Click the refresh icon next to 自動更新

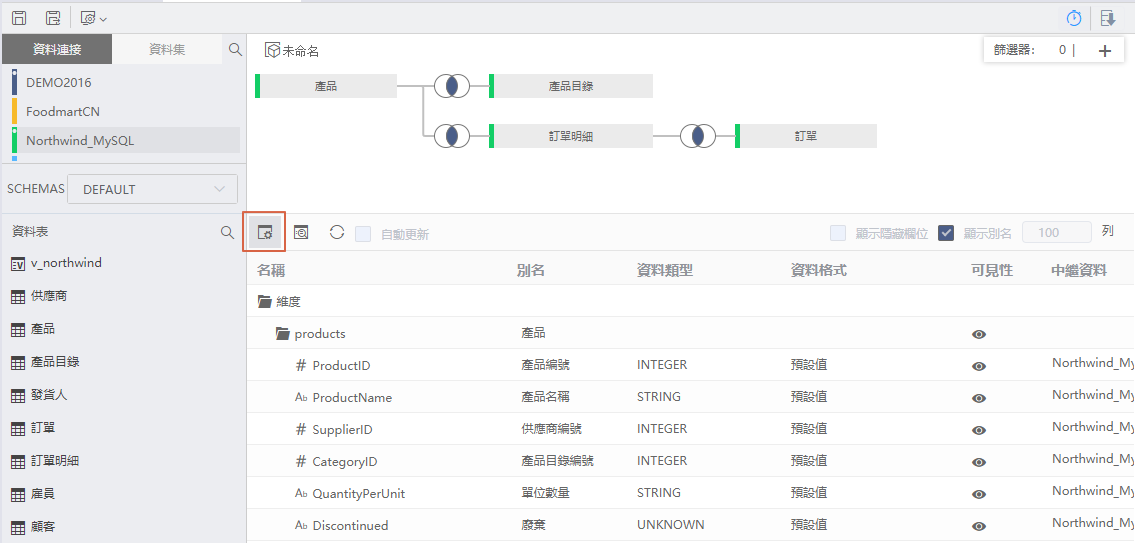point(337,232)
